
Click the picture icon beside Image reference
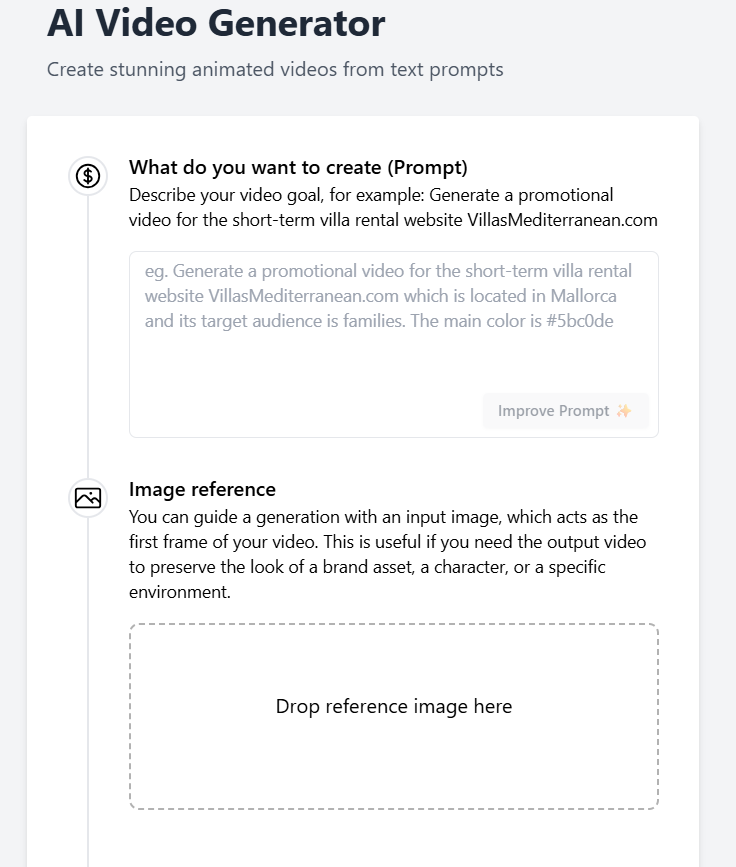(88, 498)
